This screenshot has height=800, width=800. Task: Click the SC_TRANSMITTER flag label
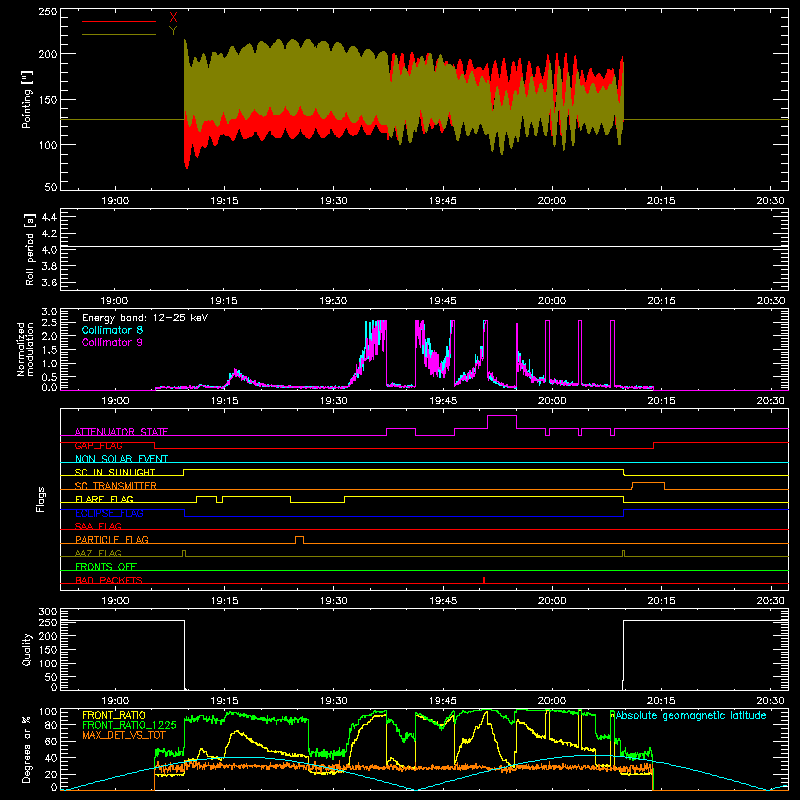116,486
